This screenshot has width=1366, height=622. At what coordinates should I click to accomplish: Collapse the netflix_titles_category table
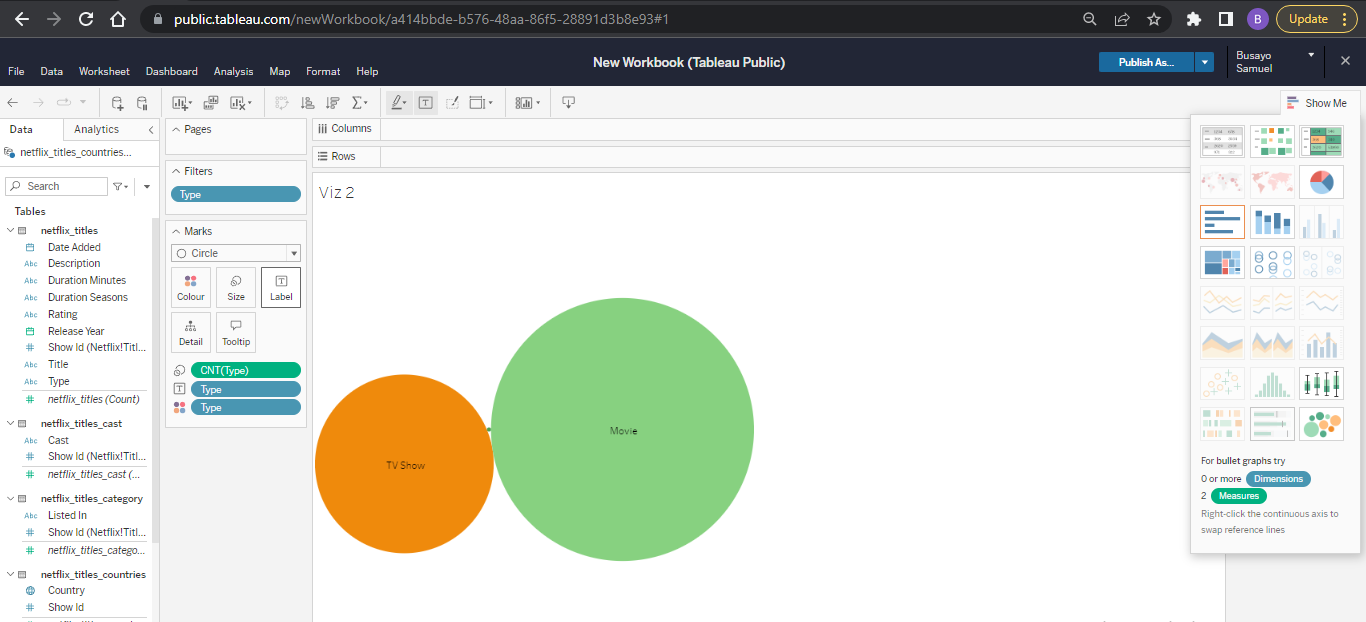pyautogui.click(x=9, y=499)
